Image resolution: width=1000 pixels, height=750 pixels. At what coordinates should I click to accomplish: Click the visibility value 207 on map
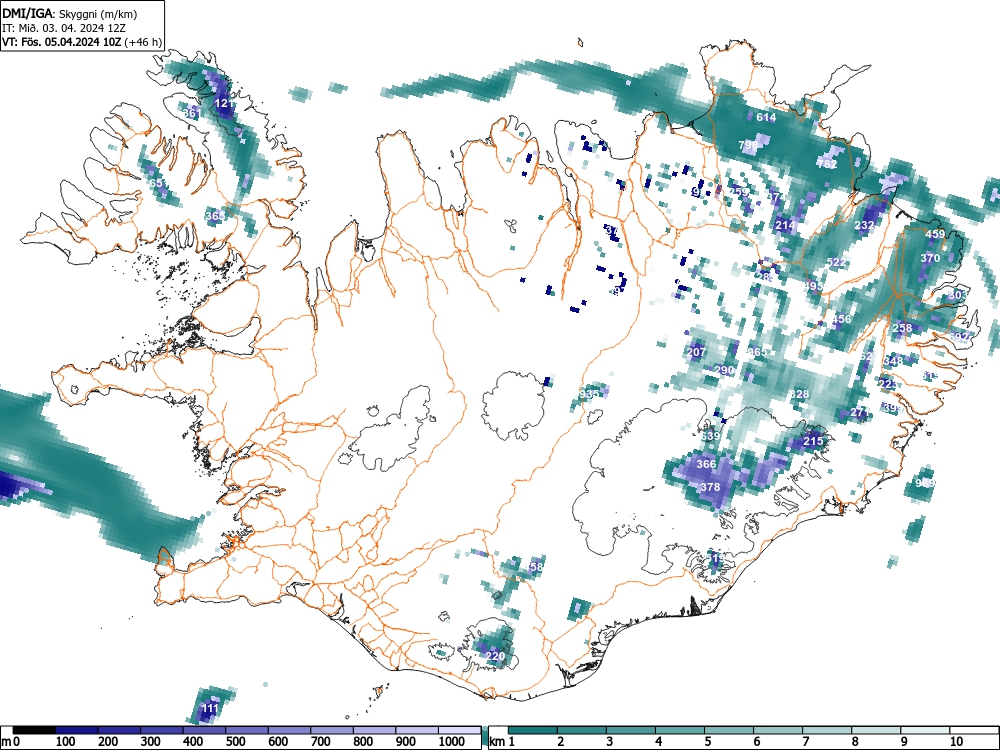pos(696,352)
